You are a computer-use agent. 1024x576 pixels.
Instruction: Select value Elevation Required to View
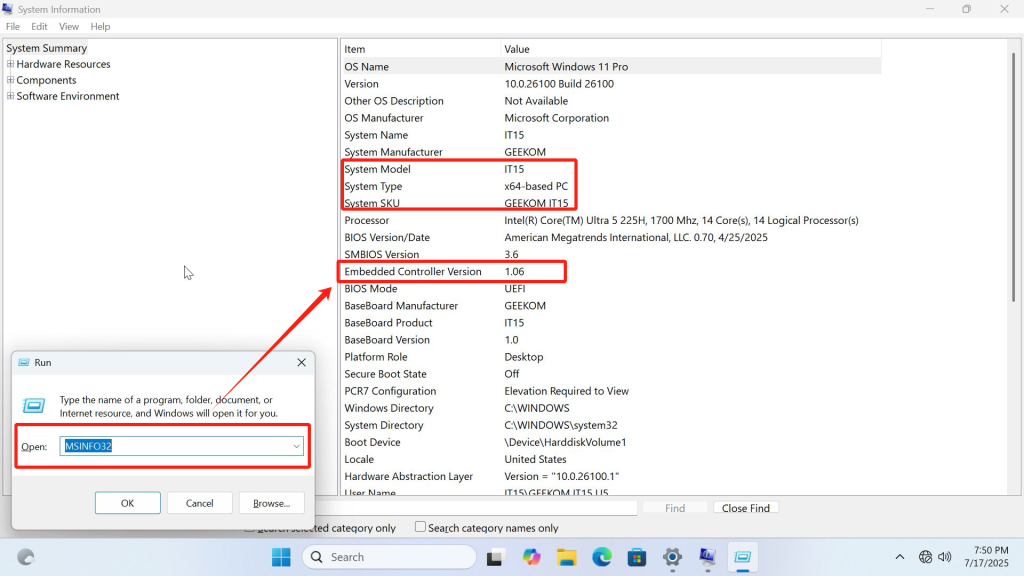click(566, 391)
